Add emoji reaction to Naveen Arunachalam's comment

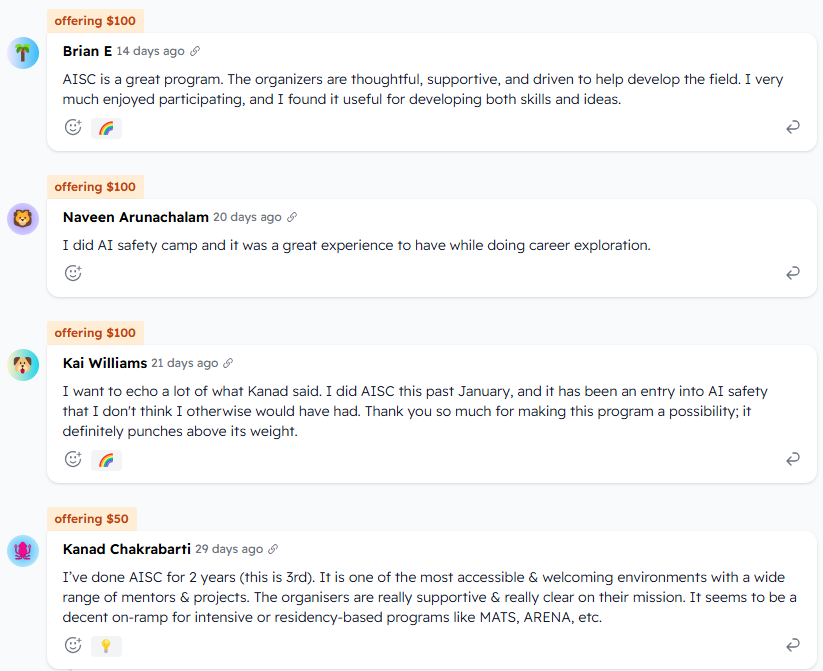[x=73, y=273]
